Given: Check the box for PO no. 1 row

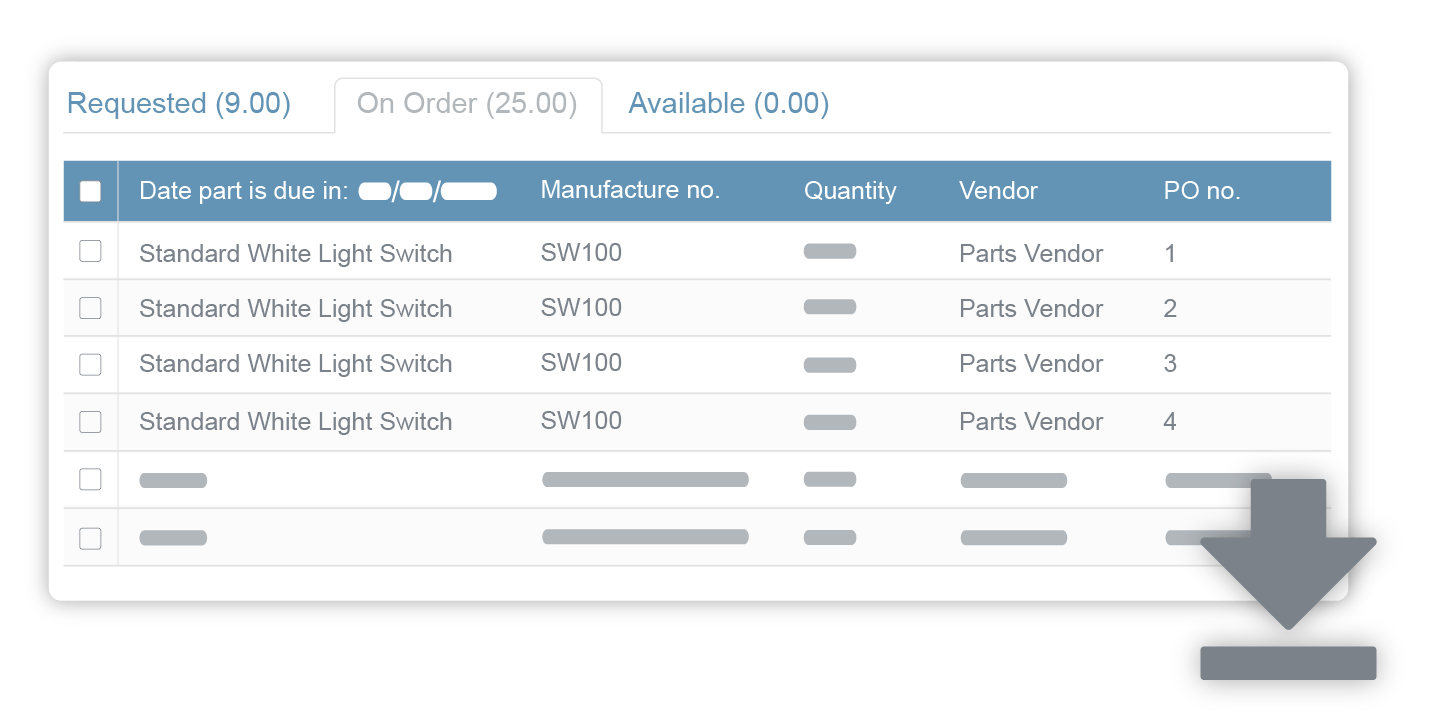Looking at the screenshot, I should coord(90,252).
